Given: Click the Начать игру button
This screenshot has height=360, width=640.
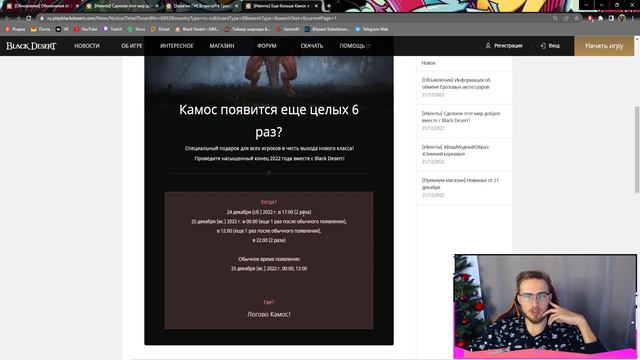Looking at the screenshot, I should click(x=604, y=46).
